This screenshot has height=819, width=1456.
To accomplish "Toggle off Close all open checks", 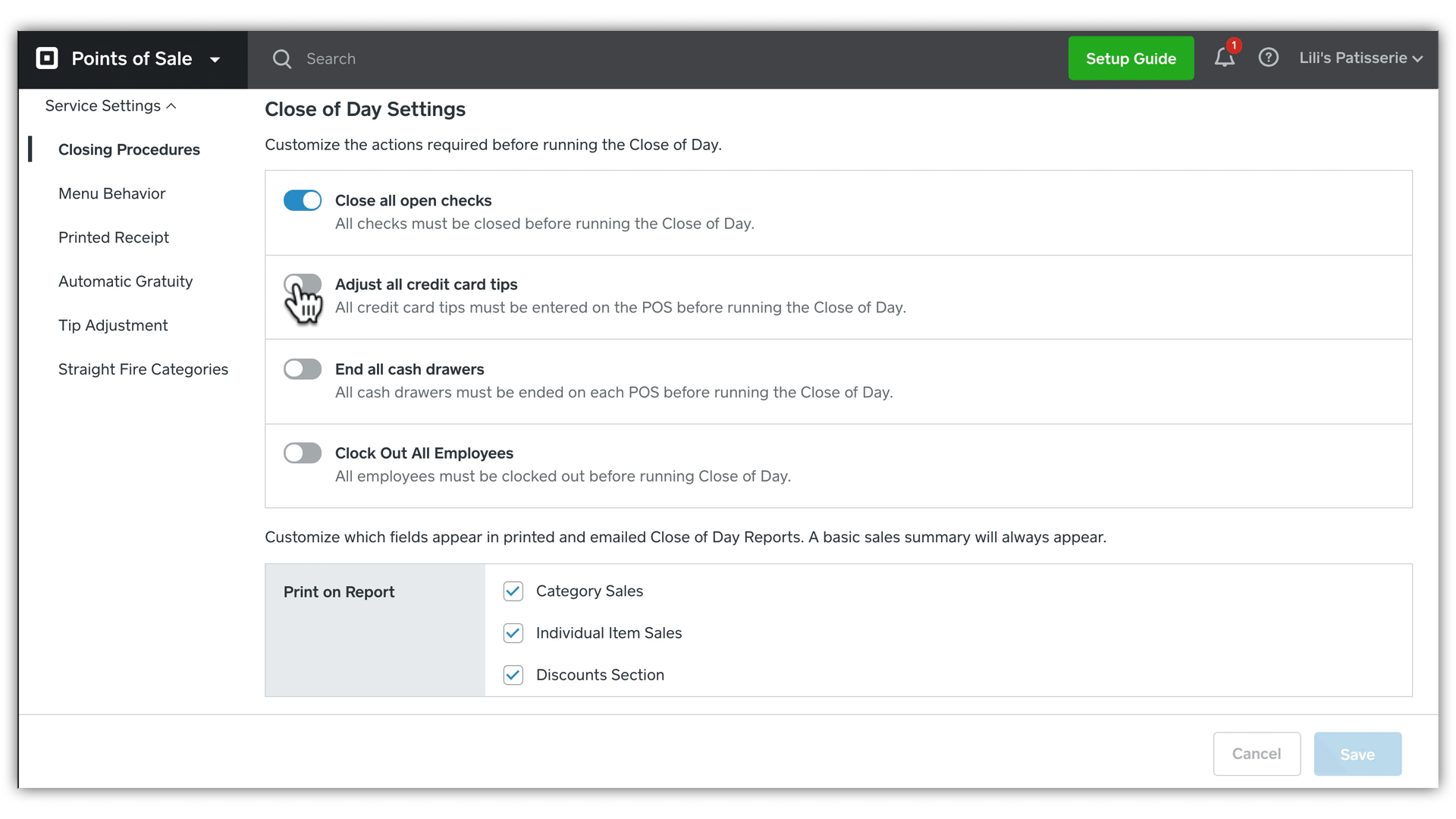I will (x=303, y=200).
